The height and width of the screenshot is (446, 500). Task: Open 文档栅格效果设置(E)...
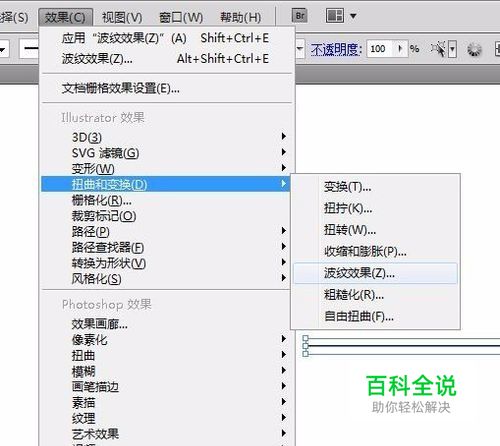click(167, 89)
